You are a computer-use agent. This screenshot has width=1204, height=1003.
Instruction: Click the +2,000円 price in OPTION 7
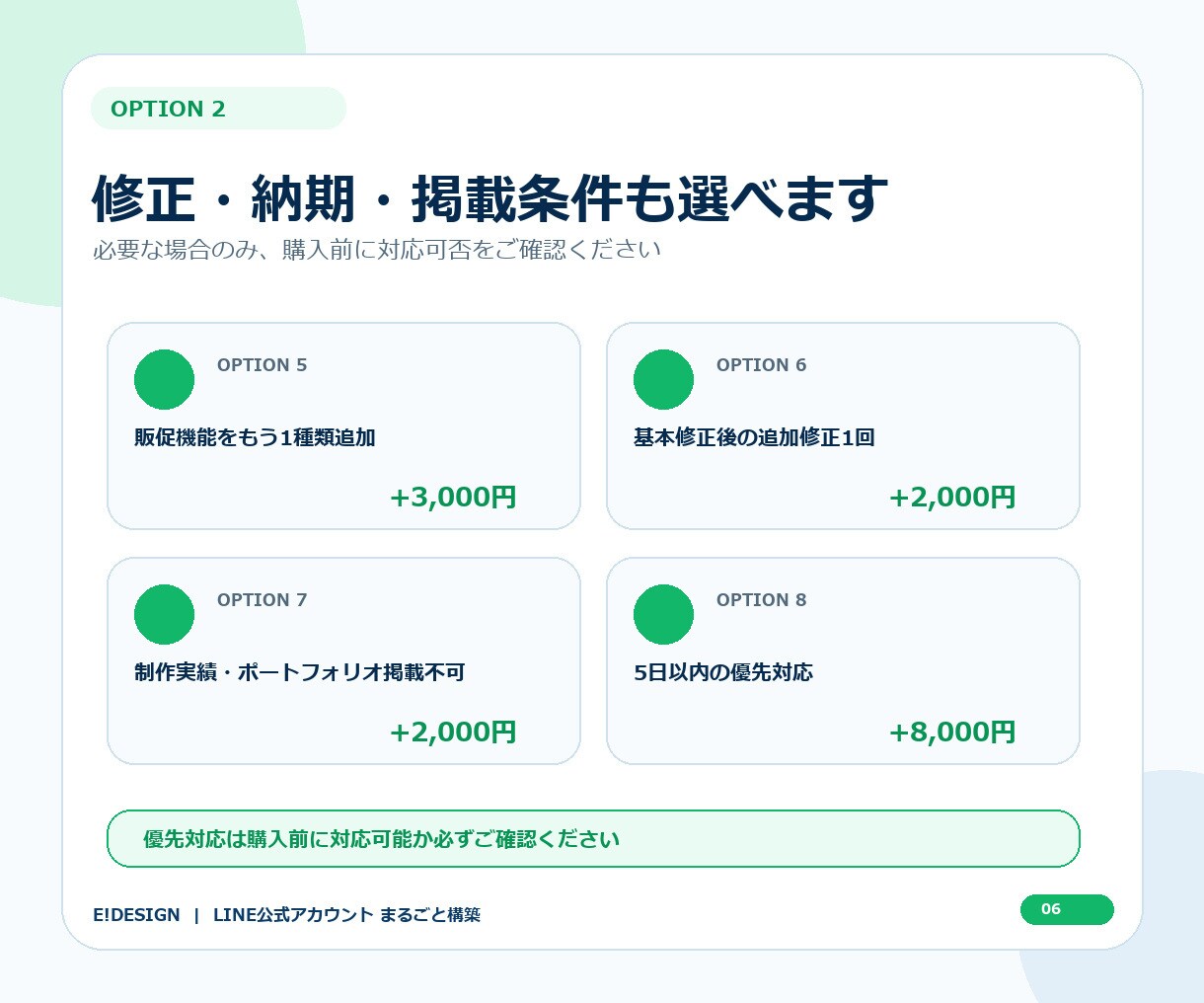tap(453, 732)
